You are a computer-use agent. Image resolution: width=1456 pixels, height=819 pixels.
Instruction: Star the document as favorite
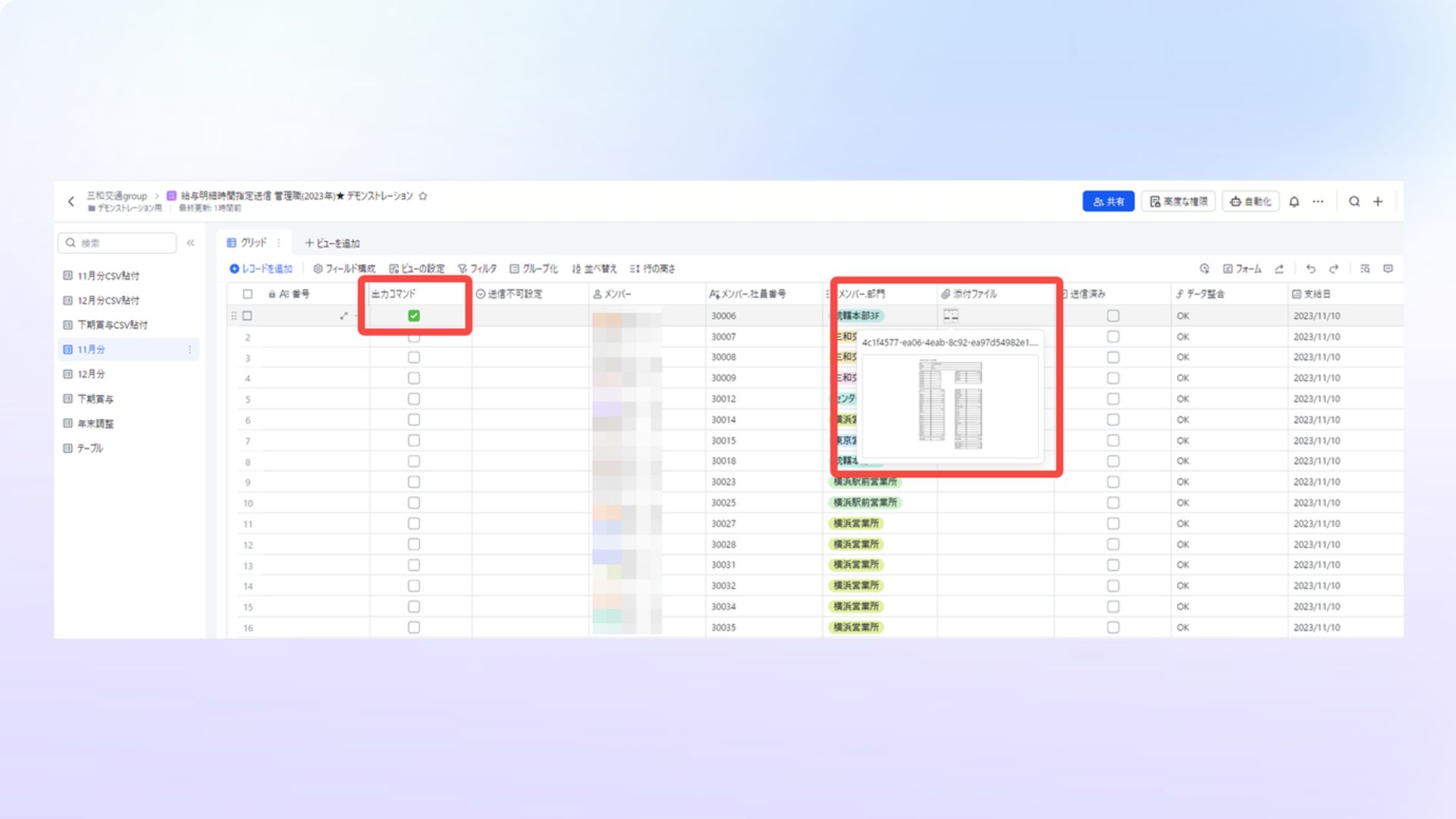(x=423, y=196)
